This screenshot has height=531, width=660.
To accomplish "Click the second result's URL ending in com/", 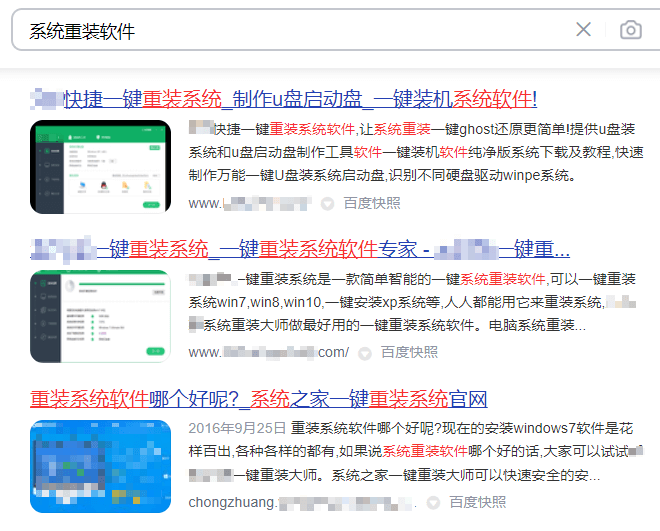I will coord(269,352).
